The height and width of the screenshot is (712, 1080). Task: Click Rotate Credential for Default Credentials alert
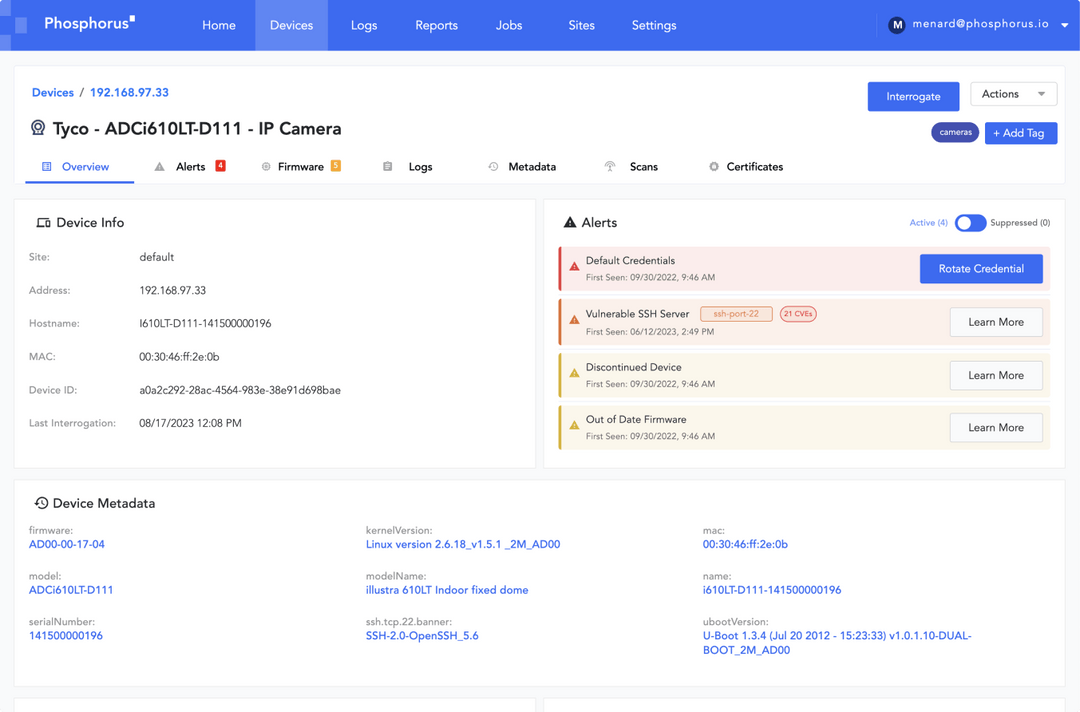981,268
